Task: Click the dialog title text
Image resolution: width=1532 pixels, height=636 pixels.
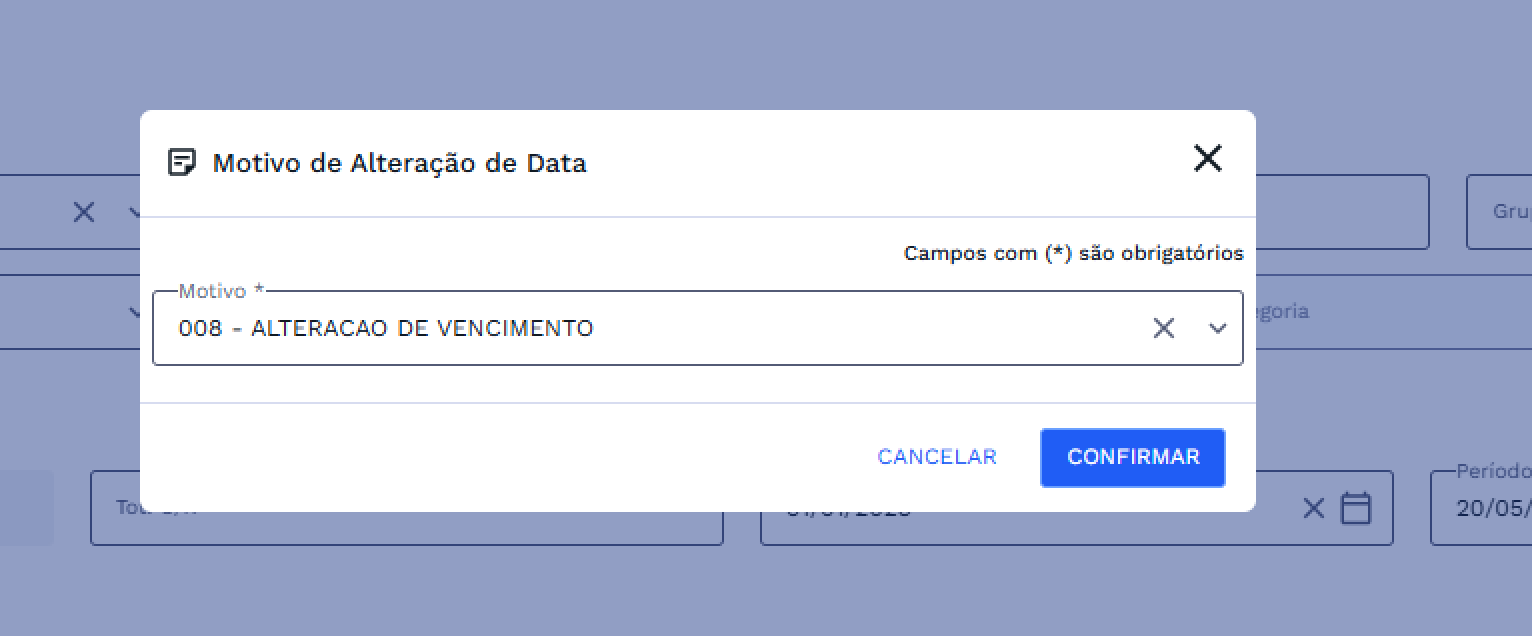Action: click(x=399, y=163)
